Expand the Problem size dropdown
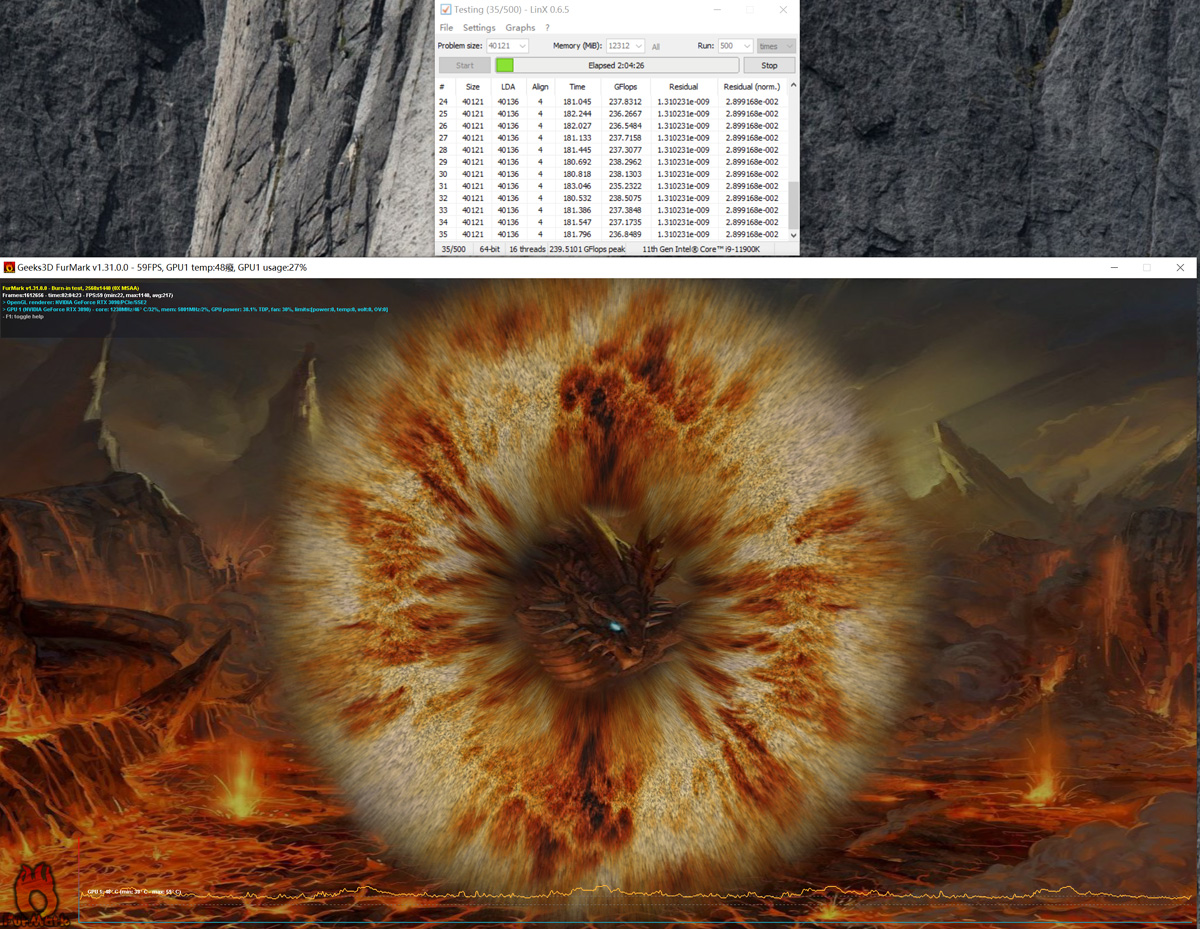 [x=521, y=46]
